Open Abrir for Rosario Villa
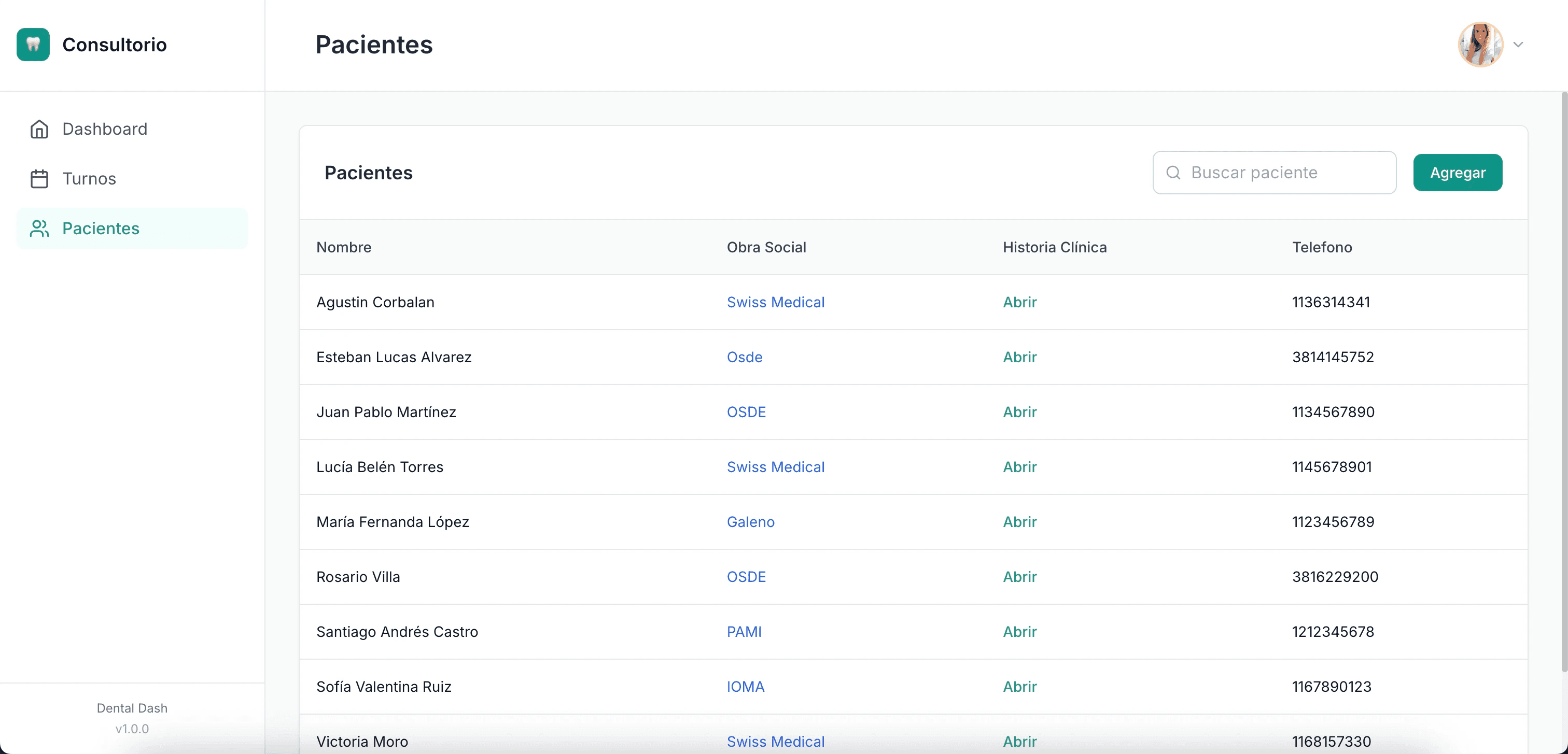The height and width of the screenshot is (754, 1568). click(x=1019, y=577)
